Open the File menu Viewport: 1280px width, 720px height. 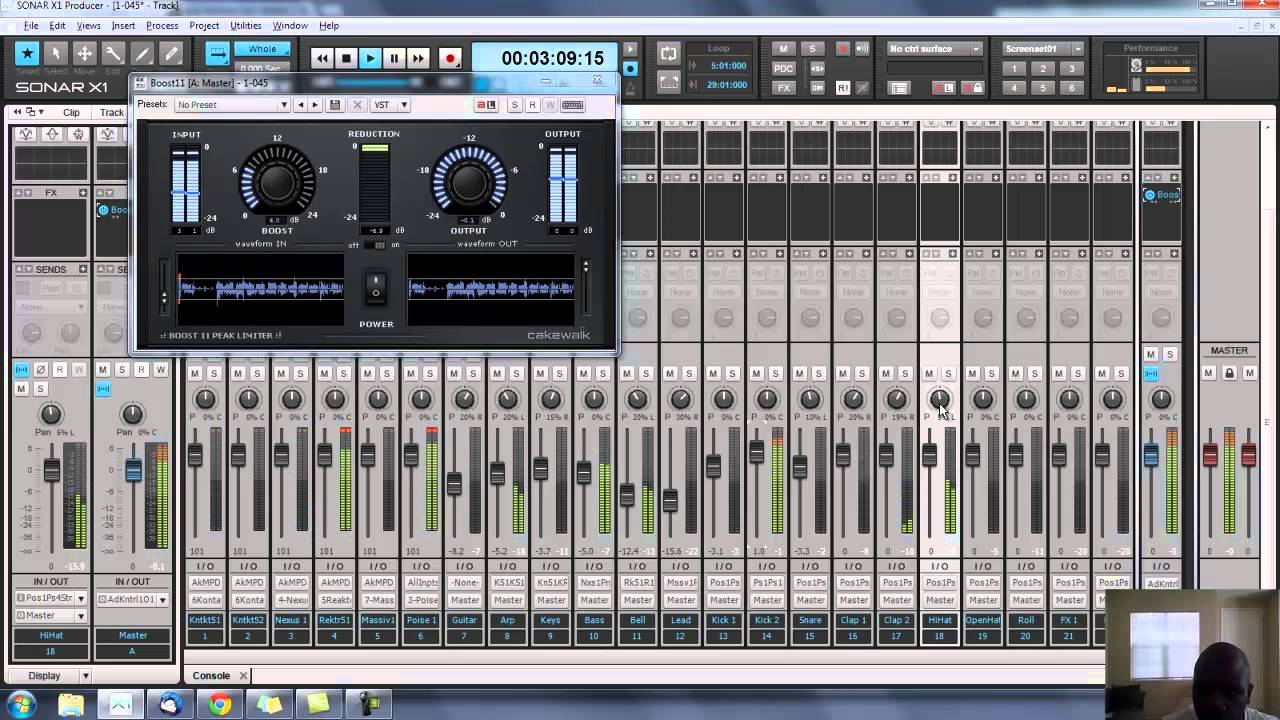pyautogui.click(x=31, y=25)
